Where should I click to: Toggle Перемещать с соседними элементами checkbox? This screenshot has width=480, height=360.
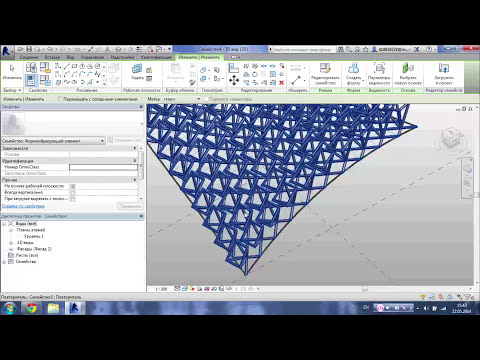(x=60, y=99)
